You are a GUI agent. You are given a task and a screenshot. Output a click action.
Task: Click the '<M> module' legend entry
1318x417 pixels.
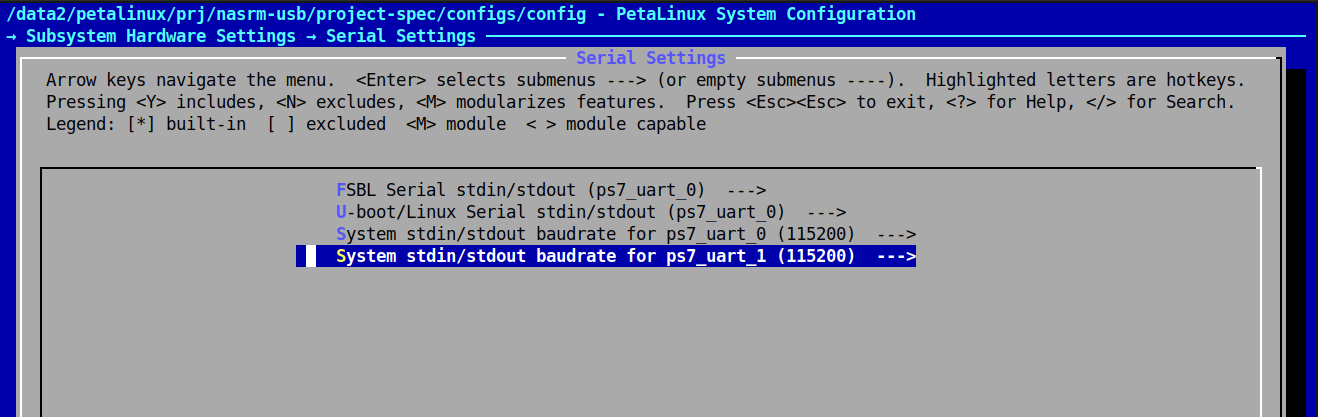[456, 124]
